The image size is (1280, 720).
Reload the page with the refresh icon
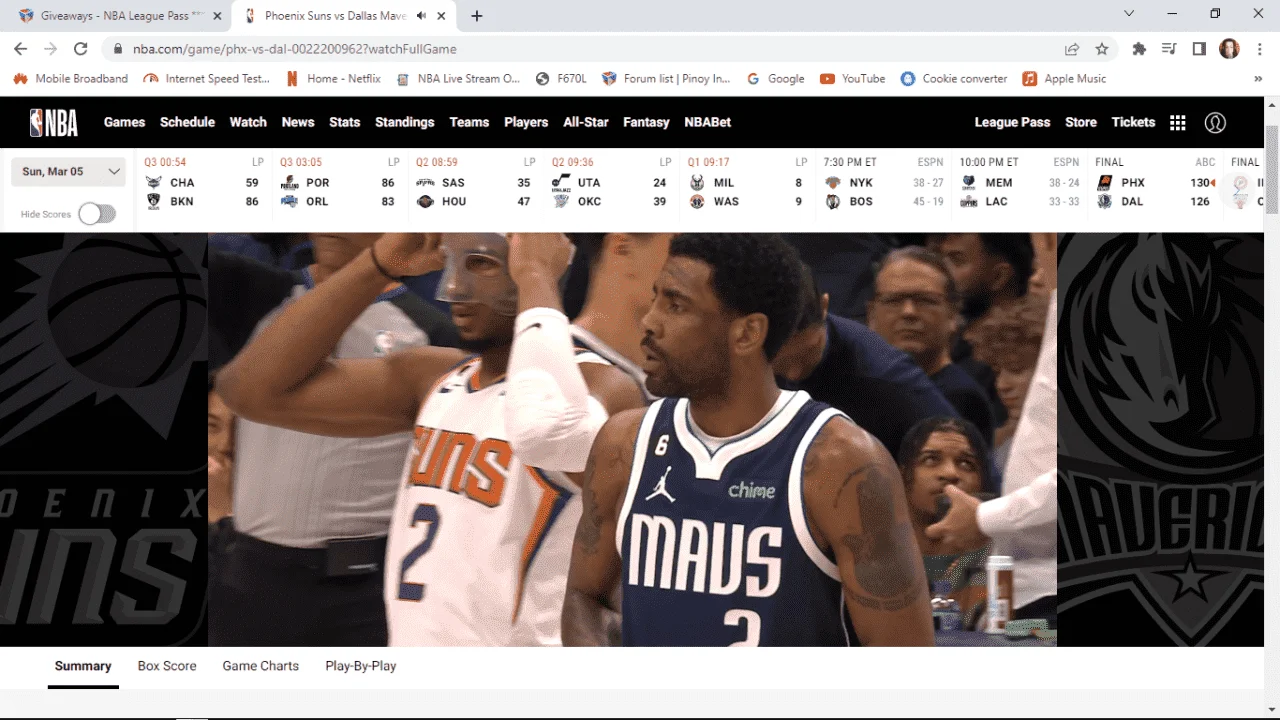pos(81,49)
